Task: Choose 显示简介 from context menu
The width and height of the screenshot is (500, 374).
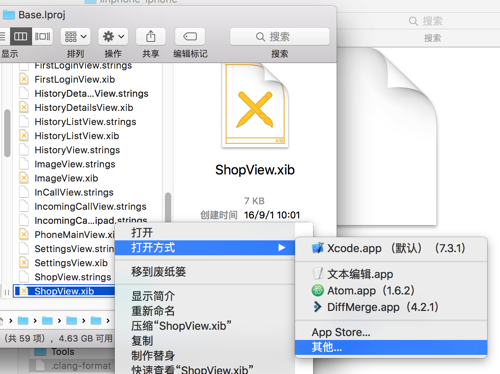Action: click(x=205, y=296)
